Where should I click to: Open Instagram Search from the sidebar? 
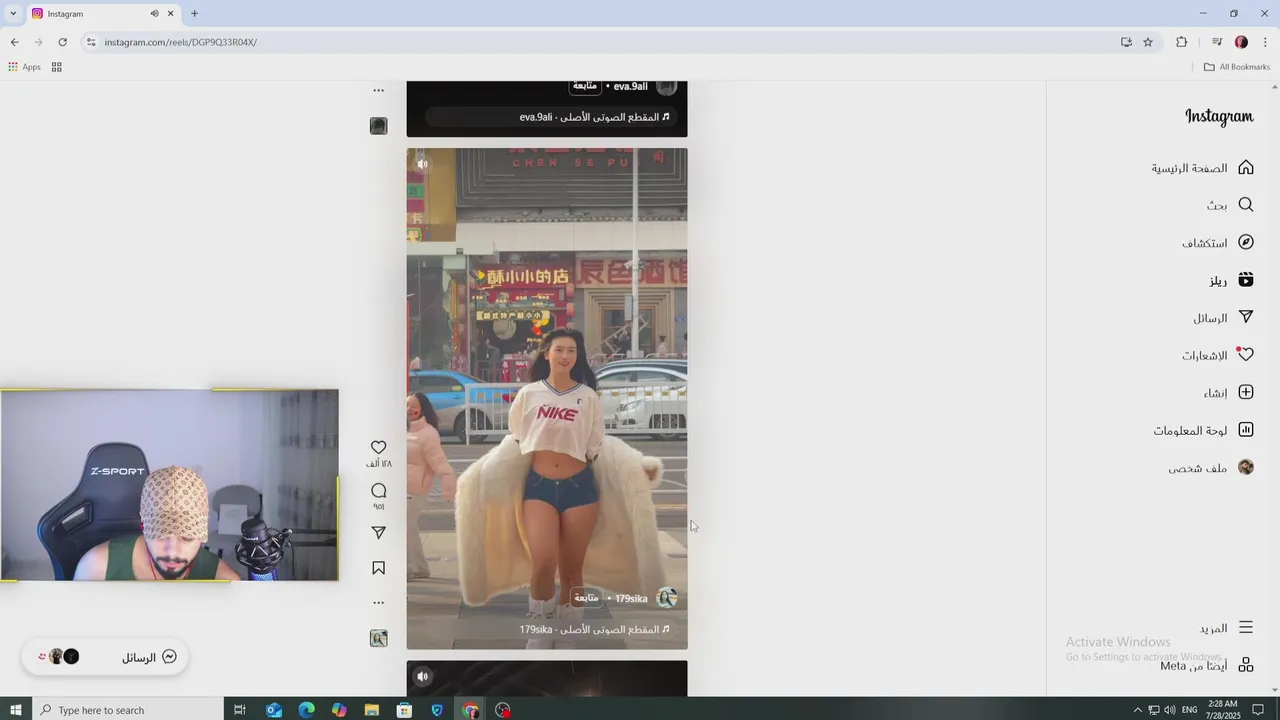1245,204
